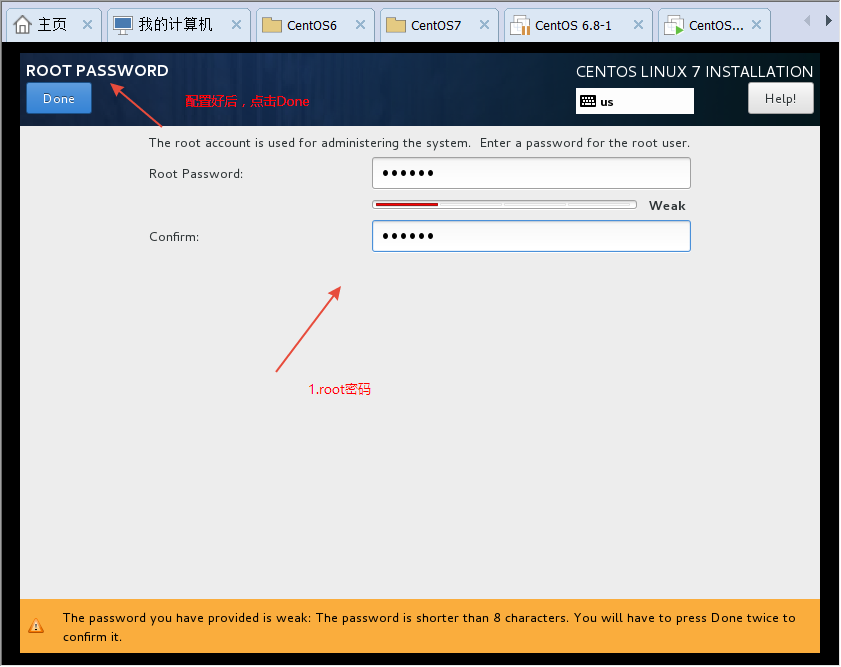Click the CENTOS LINUX 7 INSTALLATION title

click(695, 71)
